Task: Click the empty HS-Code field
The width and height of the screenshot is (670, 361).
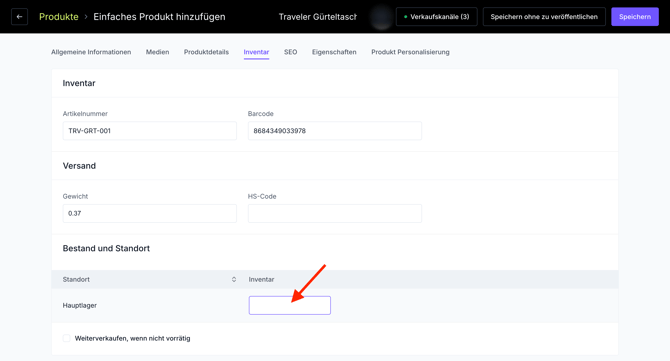Action: pyautogui.click(x=335, y=213)
